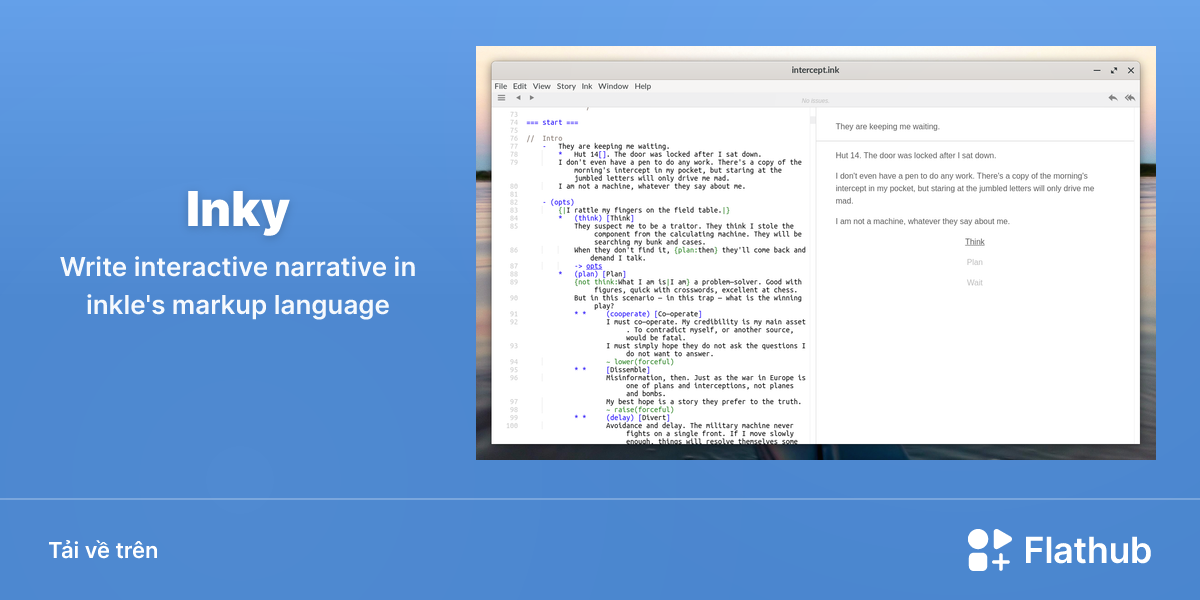The image size is (1200, 600).
Task: Click the "Tải về trên" text
Action: [x=103, y=551]
